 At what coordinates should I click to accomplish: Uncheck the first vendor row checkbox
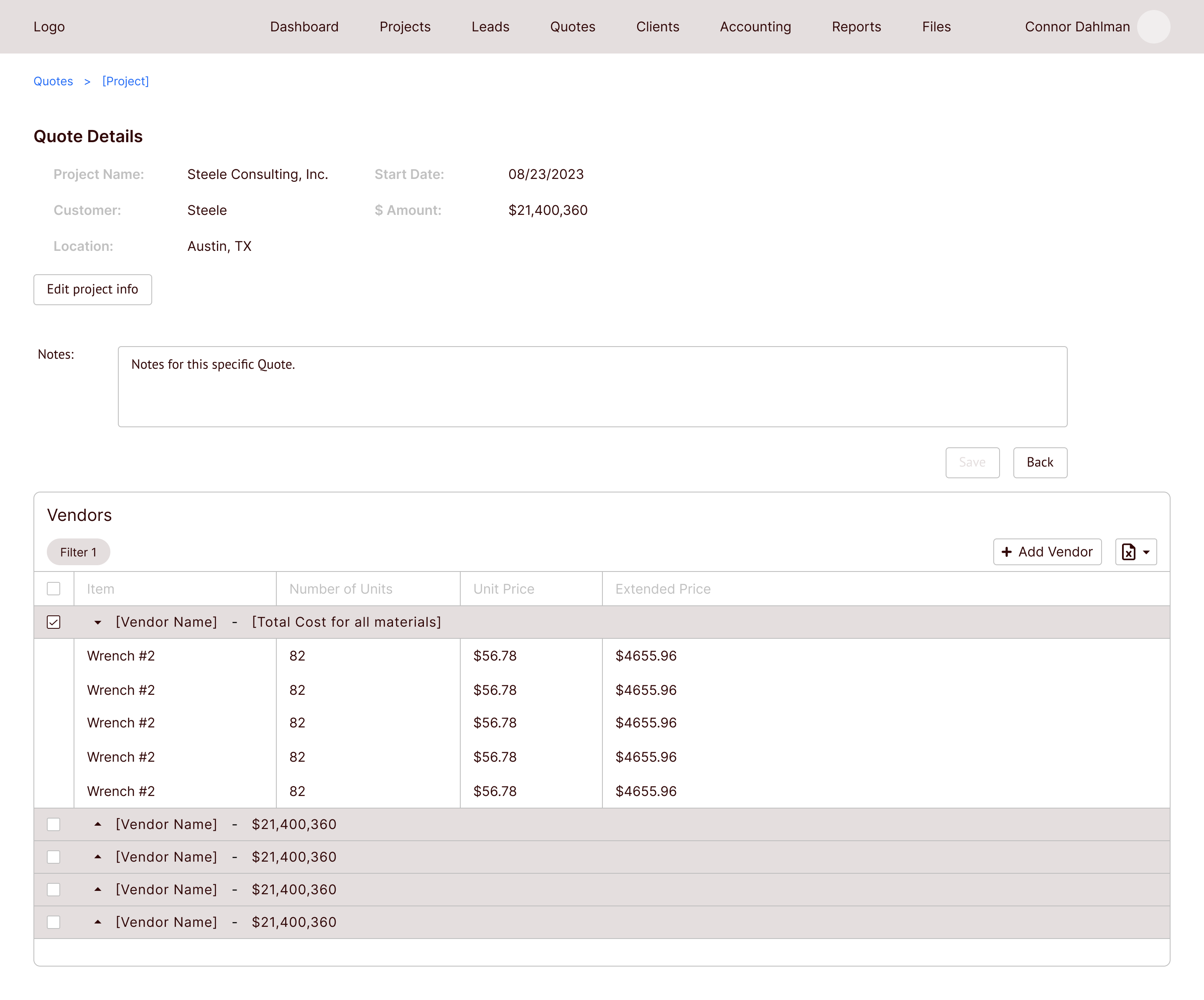[x=54, y=622]
